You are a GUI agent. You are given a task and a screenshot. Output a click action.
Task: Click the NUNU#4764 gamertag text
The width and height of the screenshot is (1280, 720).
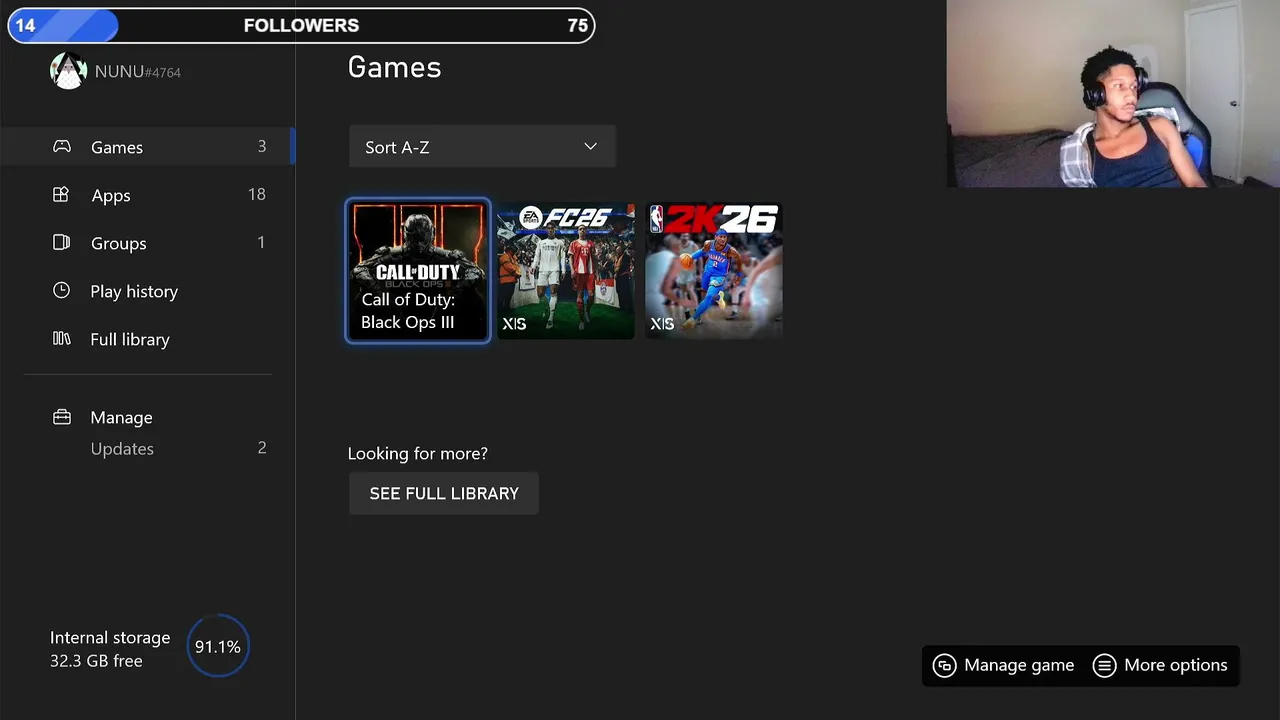click(138, 72)
